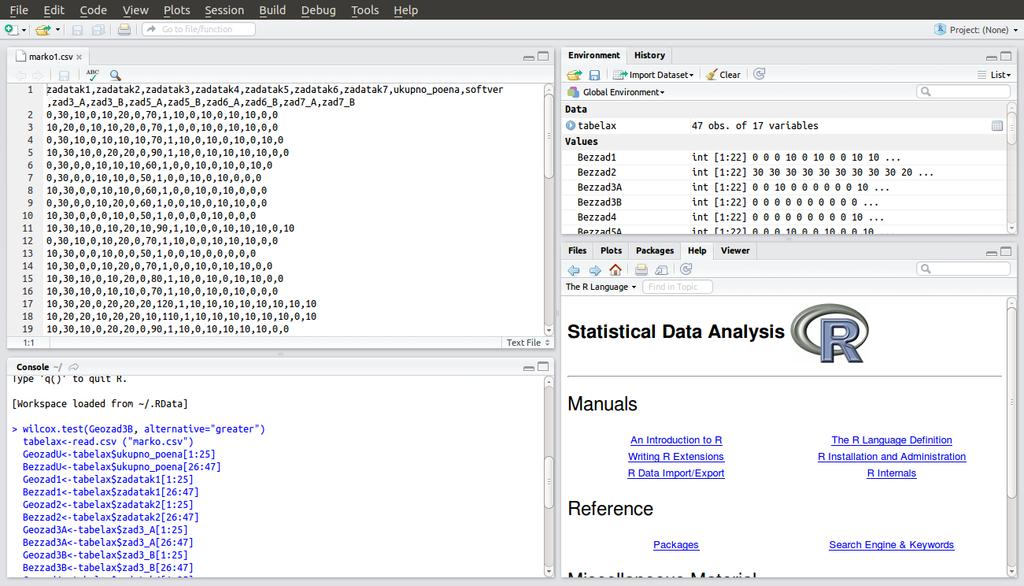Open R Installation and Administration link
Viewport: 1024px width, 586px height.
(891, 457)
